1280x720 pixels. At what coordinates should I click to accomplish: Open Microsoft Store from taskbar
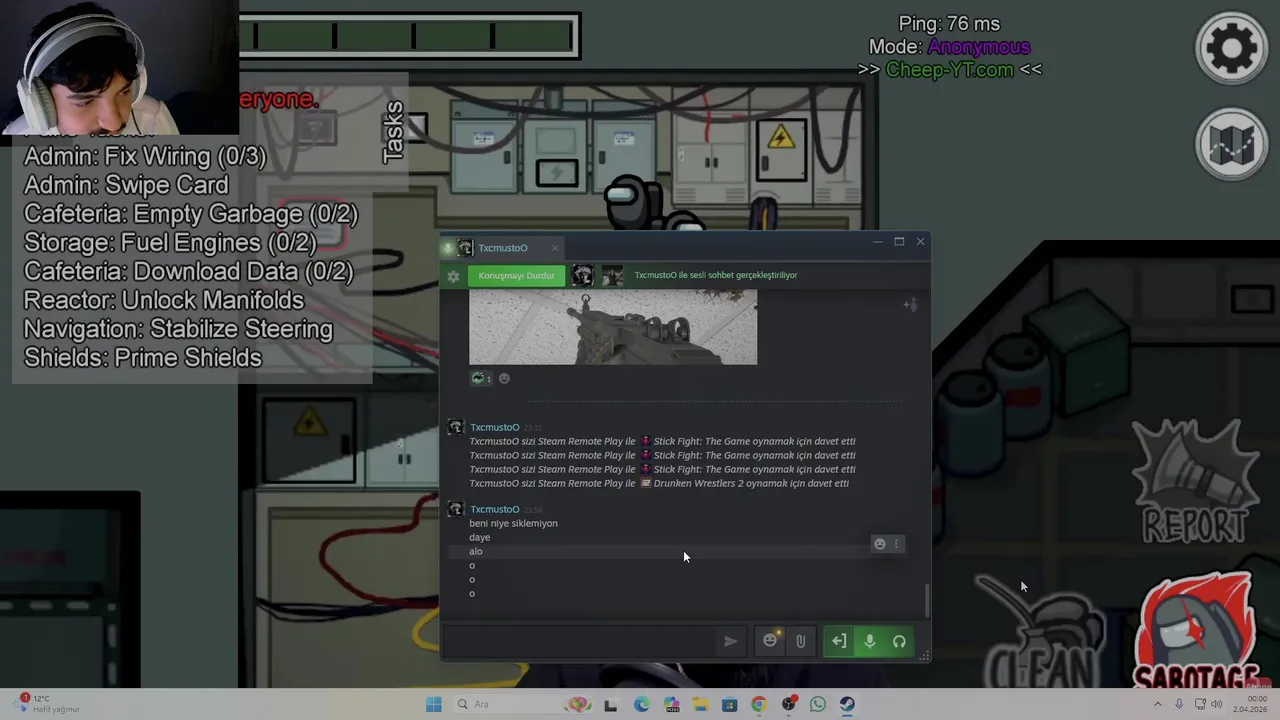click(x=729, y=704)
